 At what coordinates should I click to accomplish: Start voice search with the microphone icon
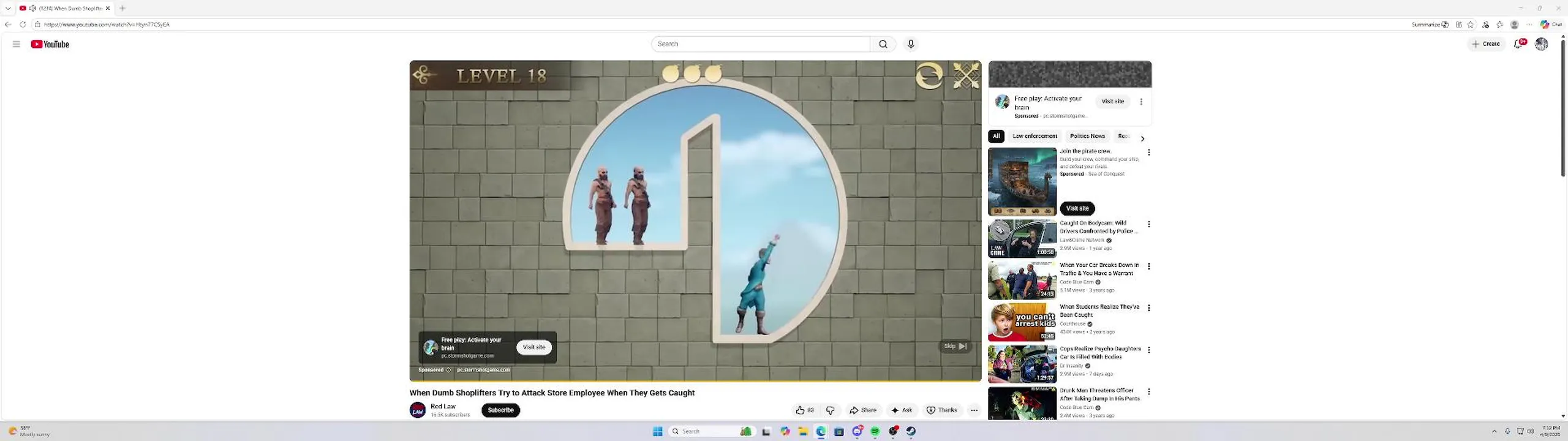pos(911,44)
